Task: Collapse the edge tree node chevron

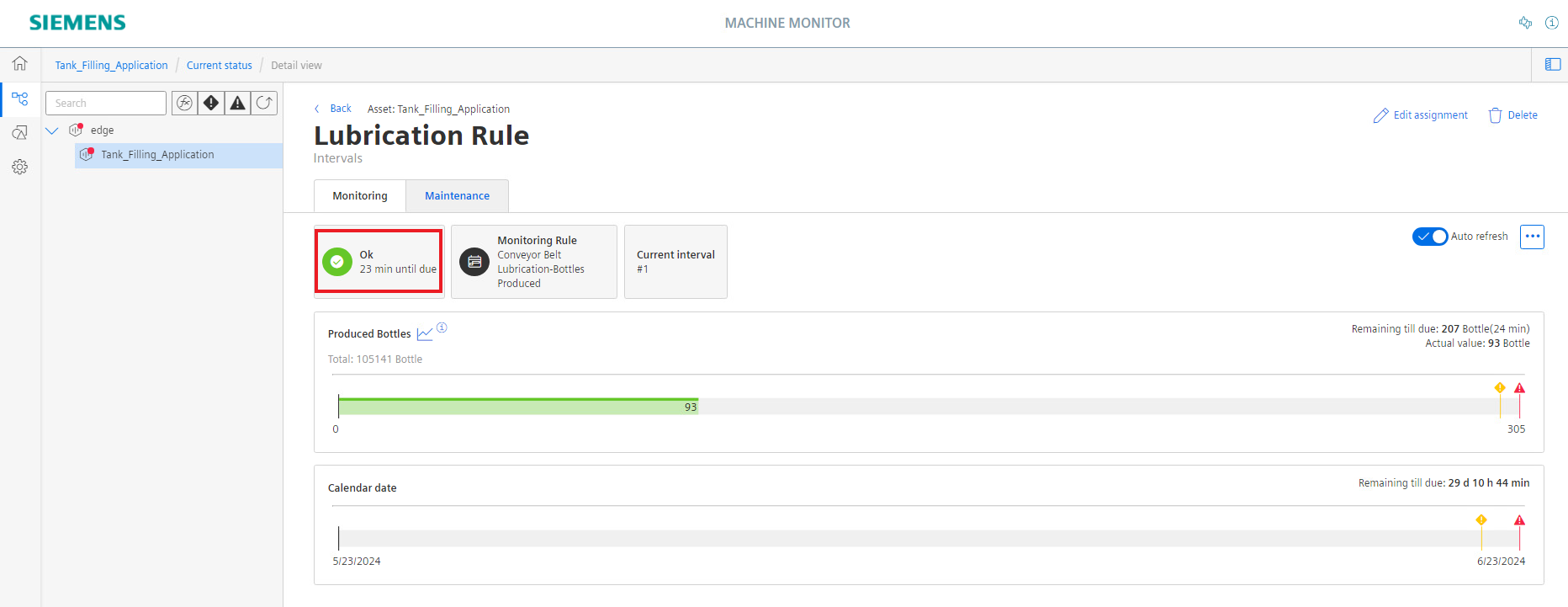Action: [x=52, y=130]
